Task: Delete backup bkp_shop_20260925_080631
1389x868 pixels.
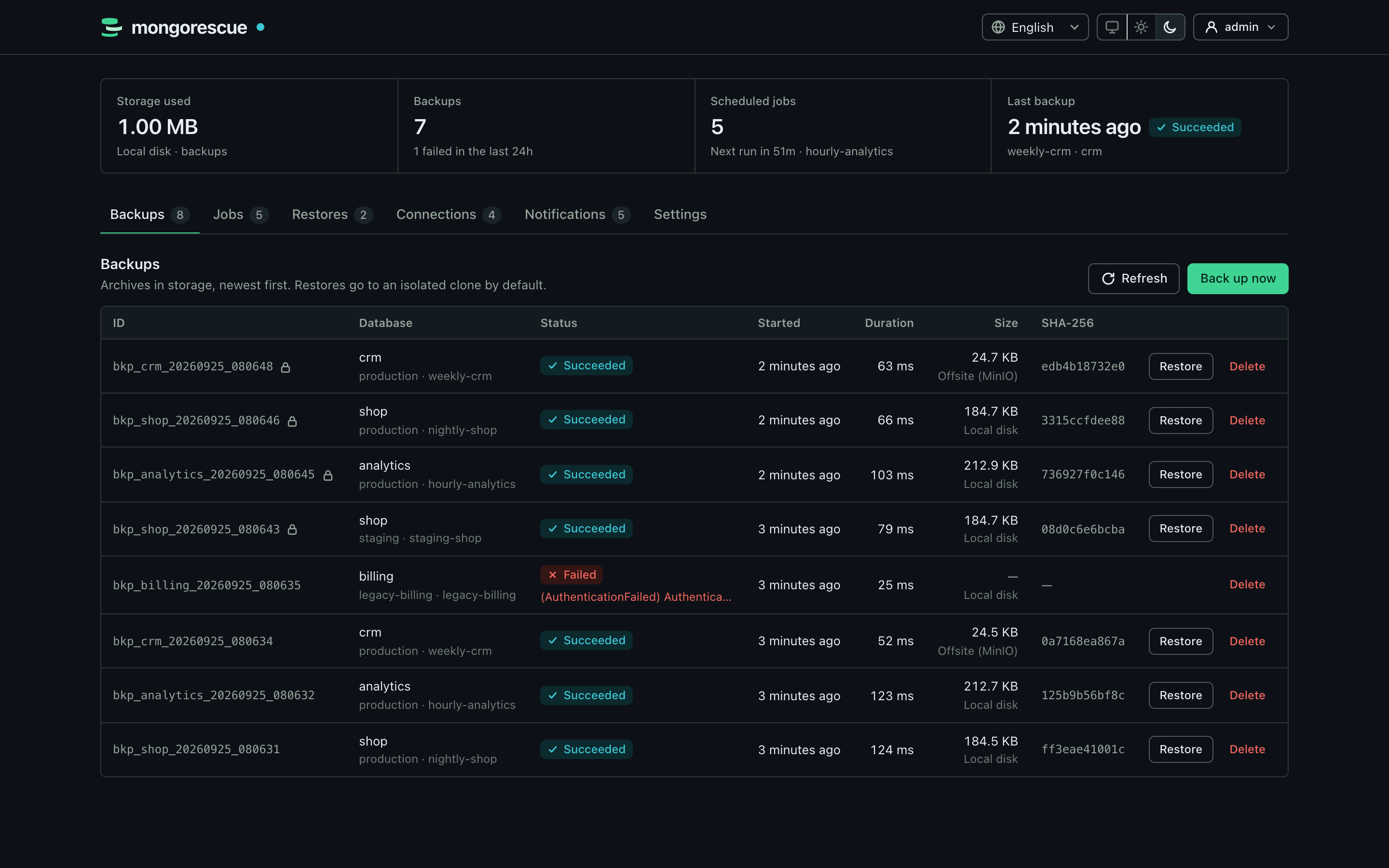Action: pyautogui.click(x=1247, y=749)
